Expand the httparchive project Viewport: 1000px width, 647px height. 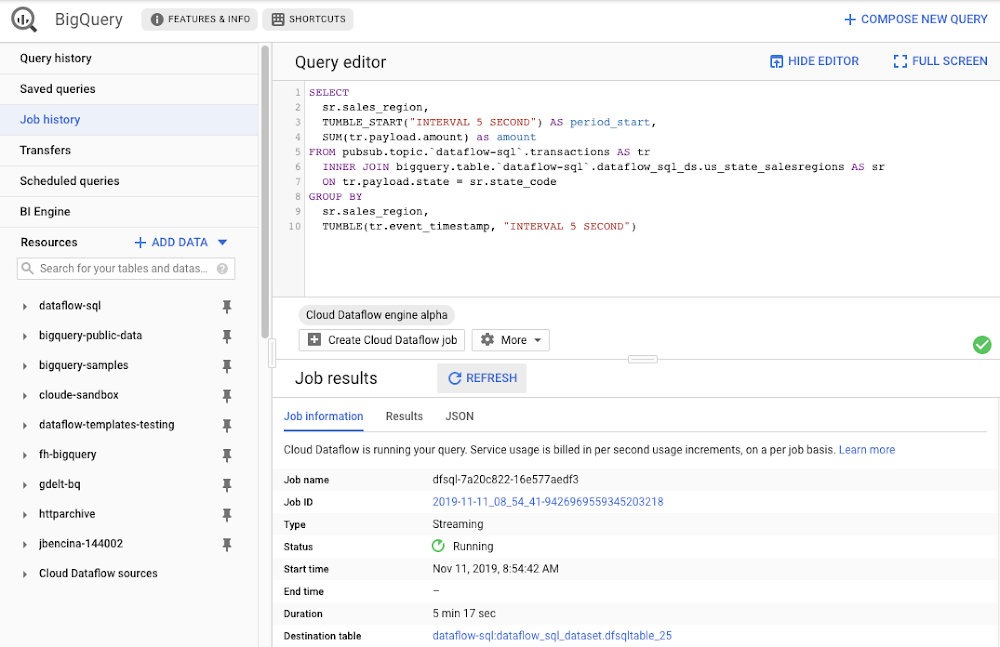[x=25, y=514]
